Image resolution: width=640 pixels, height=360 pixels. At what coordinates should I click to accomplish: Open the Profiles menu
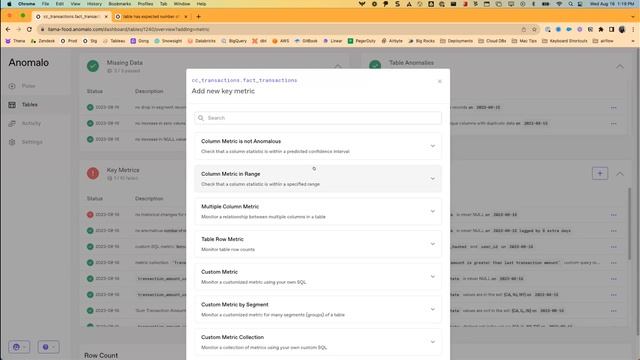pyautogui.click(x=145, y=4)
